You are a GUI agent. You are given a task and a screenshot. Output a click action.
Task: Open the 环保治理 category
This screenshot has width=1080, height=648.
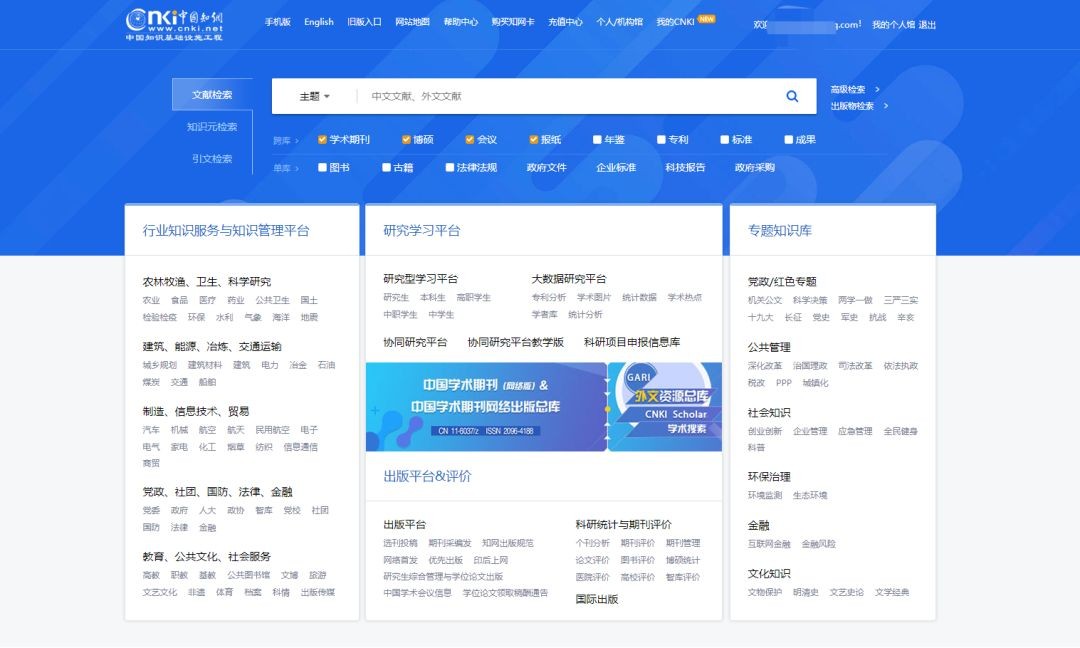point(769,477)
